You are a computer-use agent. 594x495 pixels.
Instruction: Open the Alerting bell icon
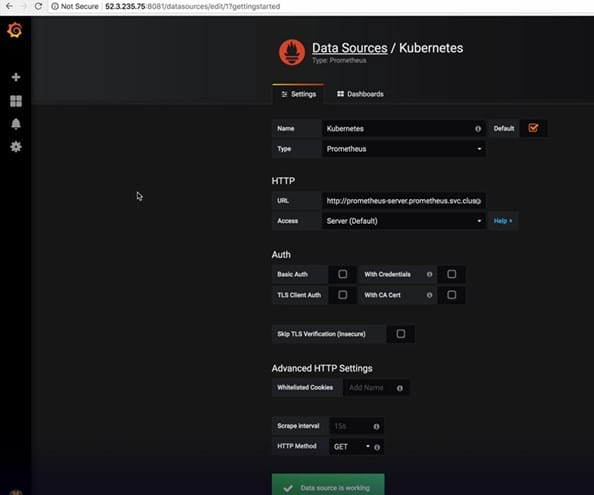pos(16,124)
